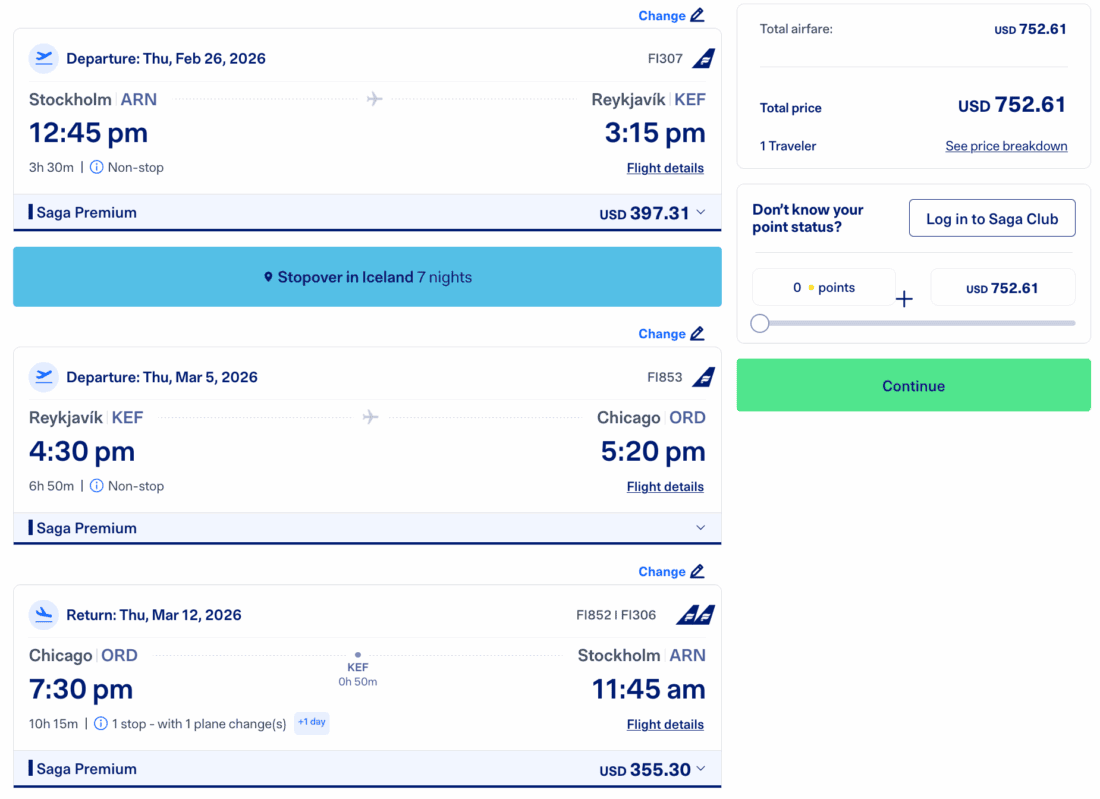Change the Reykjavík to Chicago flight
The image size is (1100, 799).
(671, 334)
